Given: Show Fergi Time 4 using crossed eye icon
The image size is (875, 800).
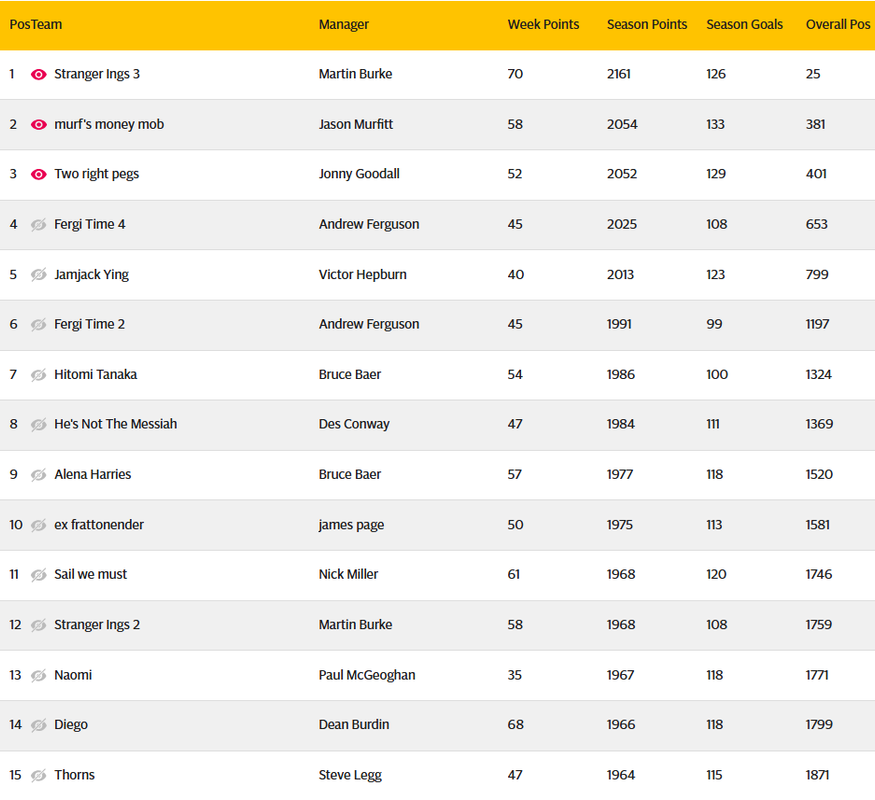Looking at the screenshot, I should 39,225.
